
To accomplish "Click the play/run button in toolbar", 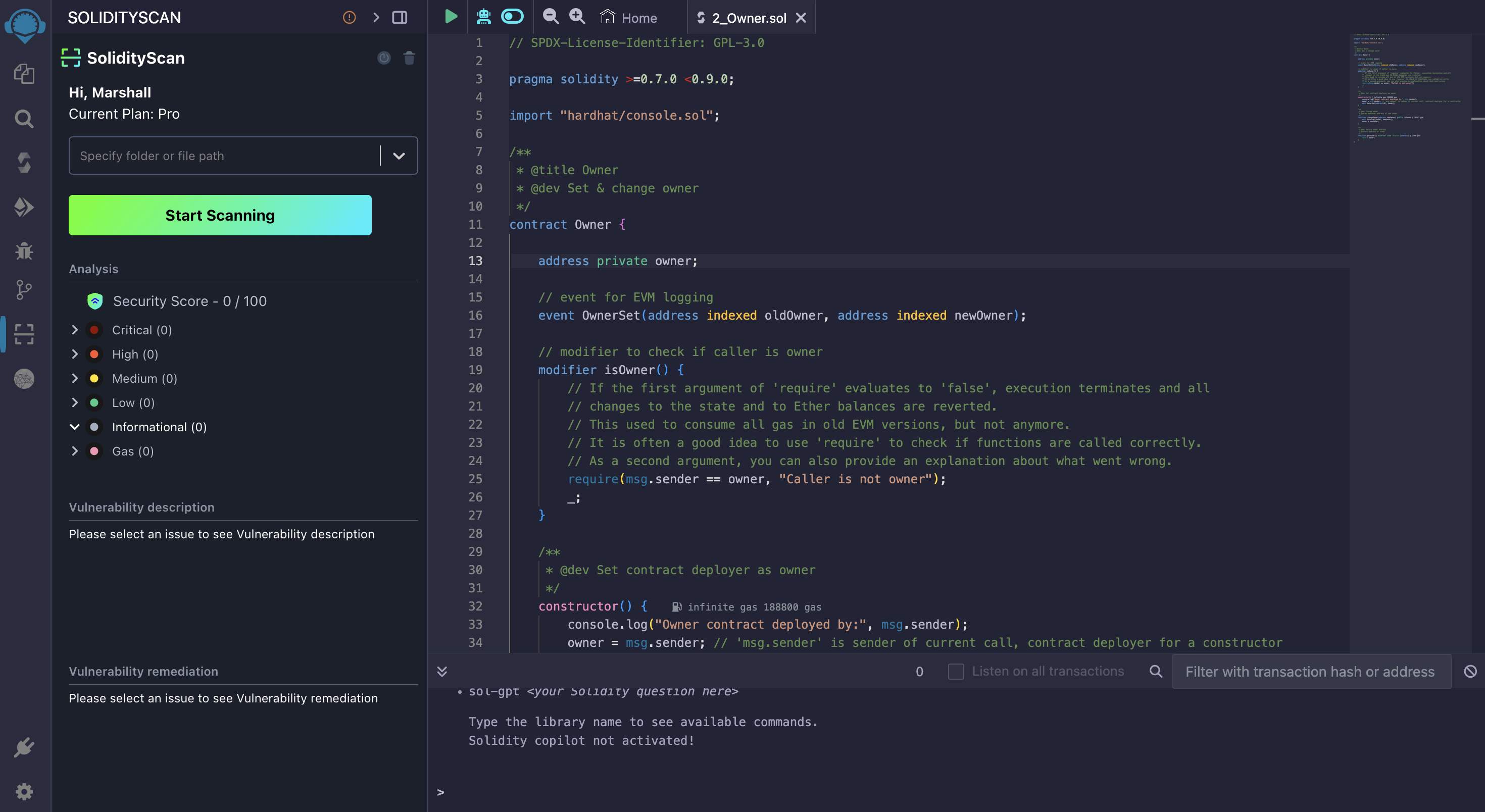I will [451, 17].
